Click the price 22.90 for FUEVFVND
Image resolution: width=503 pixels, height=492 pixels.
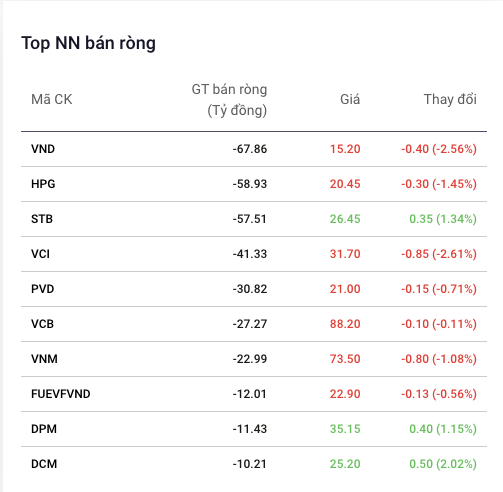point(345,394)
